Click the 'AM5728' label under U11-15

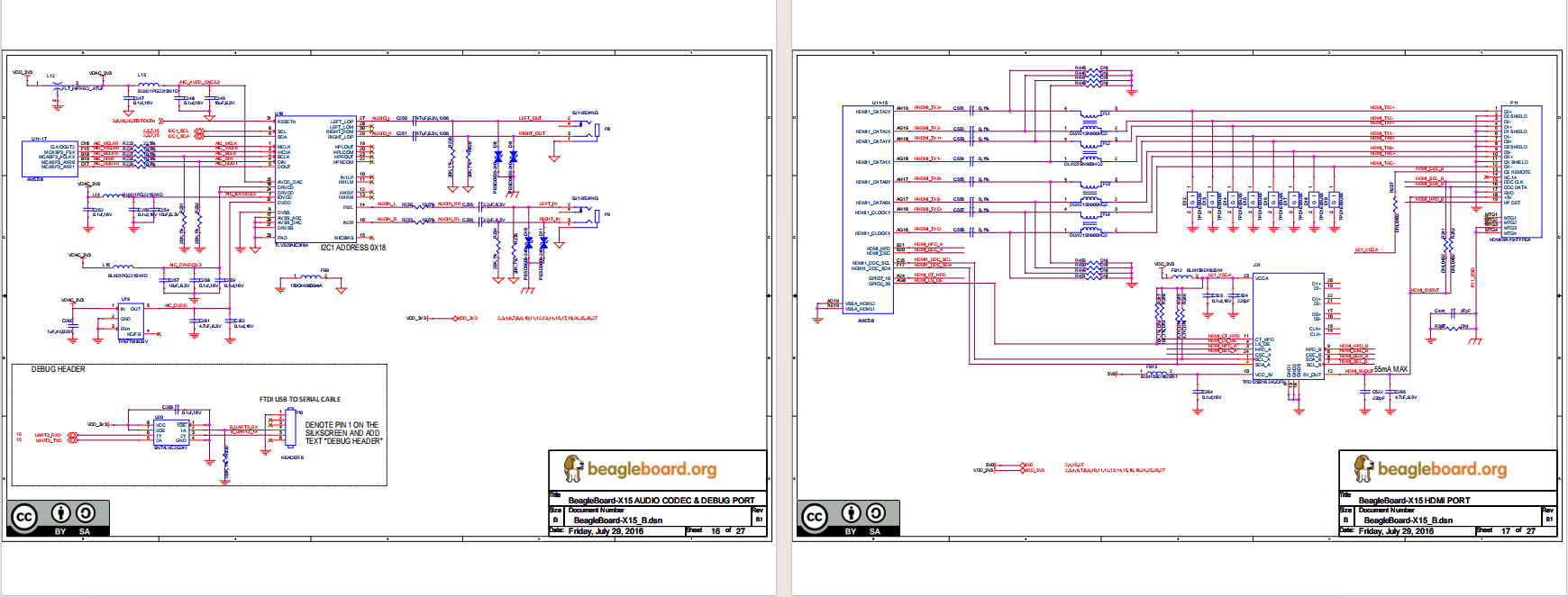click(x=866, y=321)
